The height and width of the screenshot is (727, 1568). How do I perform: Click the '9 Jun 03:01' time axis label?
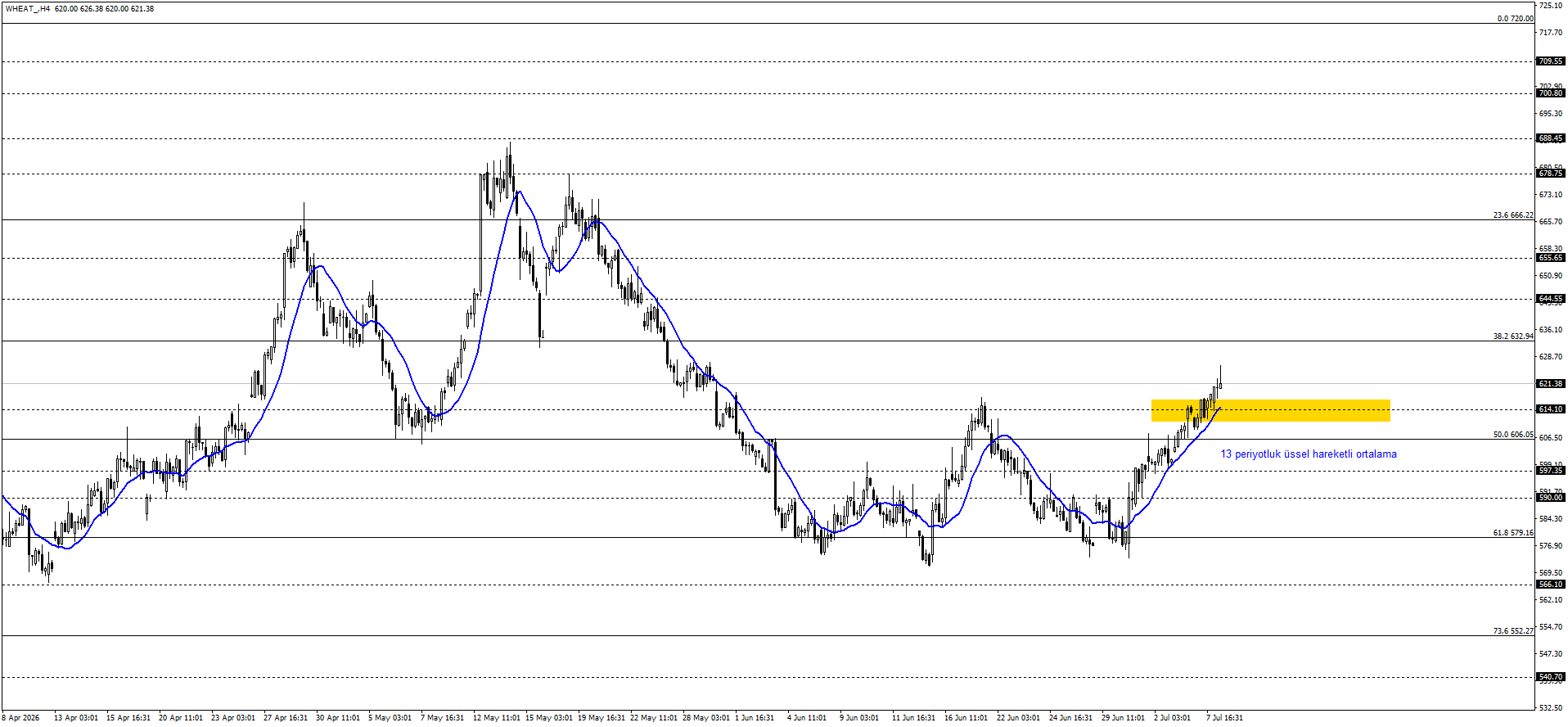click(x=859, y=718)
